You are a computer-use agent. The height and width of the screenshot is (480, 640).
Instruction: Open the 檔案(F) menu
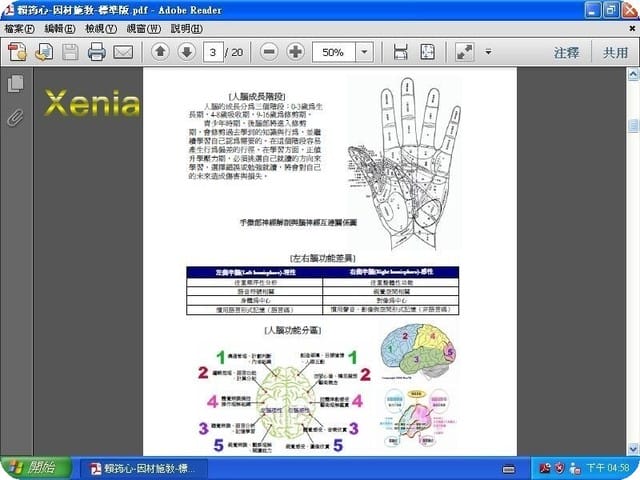tap(19, 29)
